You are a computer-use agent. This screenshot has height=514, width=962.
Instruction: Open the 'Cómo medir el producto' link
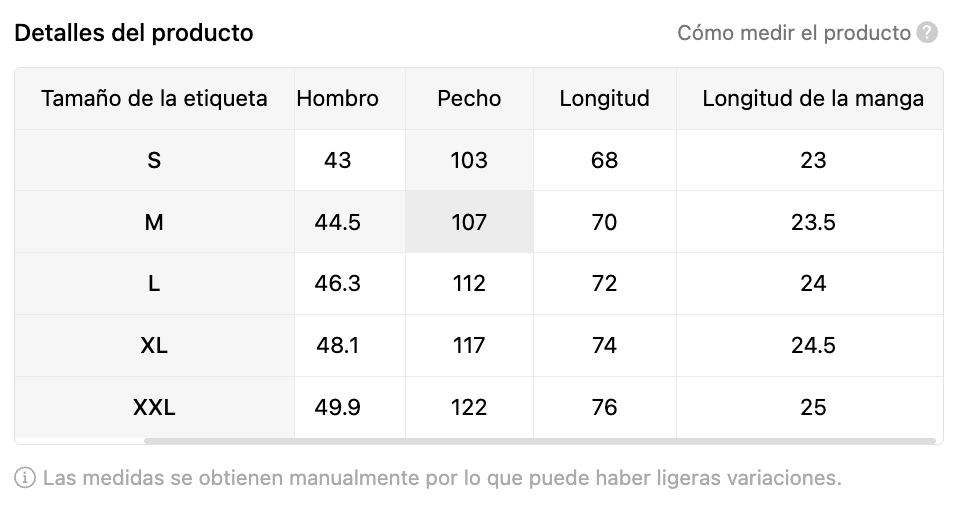793,33
